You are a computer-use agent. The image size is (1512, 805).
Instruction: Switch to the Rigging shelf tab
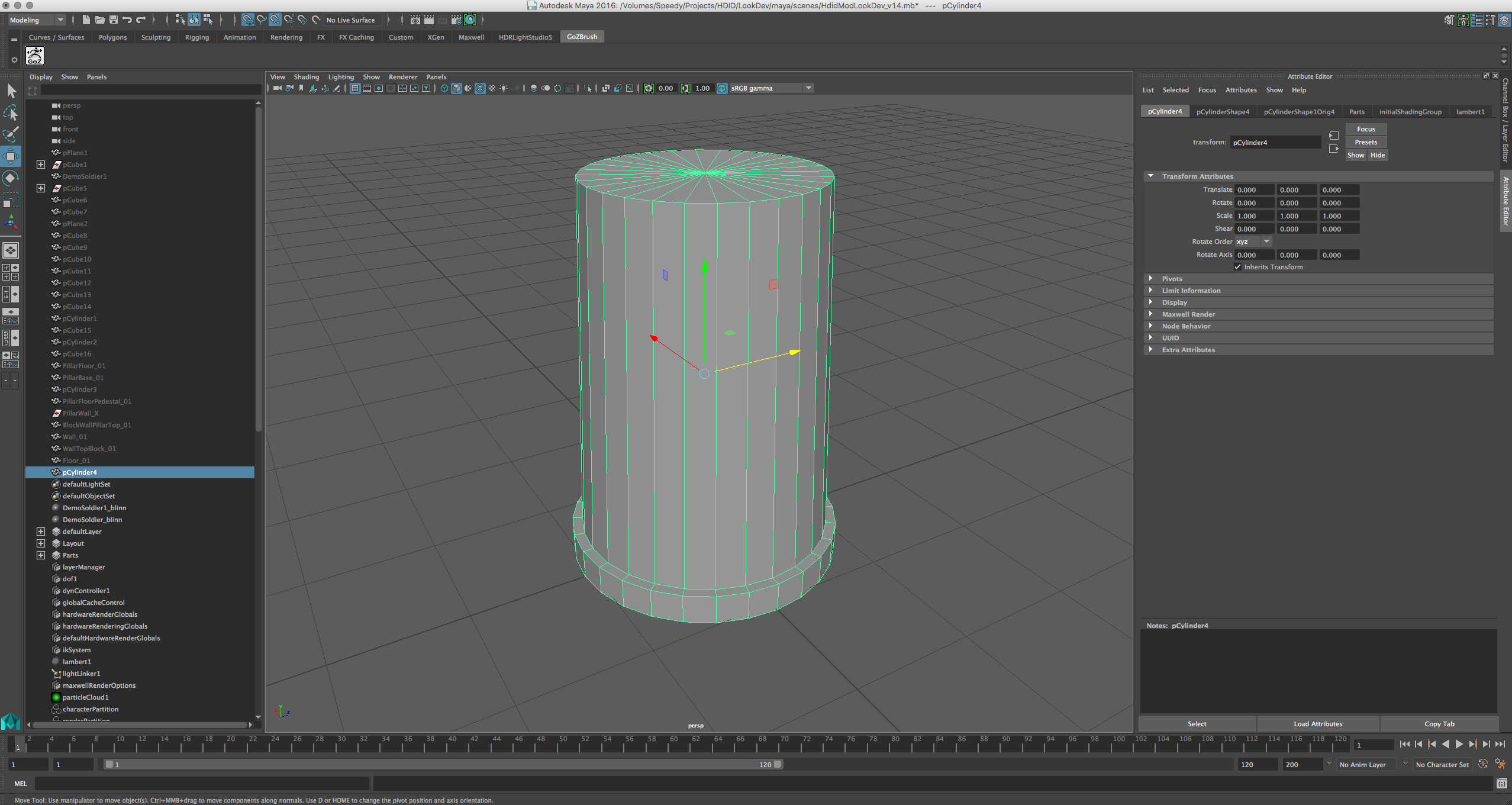point(196,37)
